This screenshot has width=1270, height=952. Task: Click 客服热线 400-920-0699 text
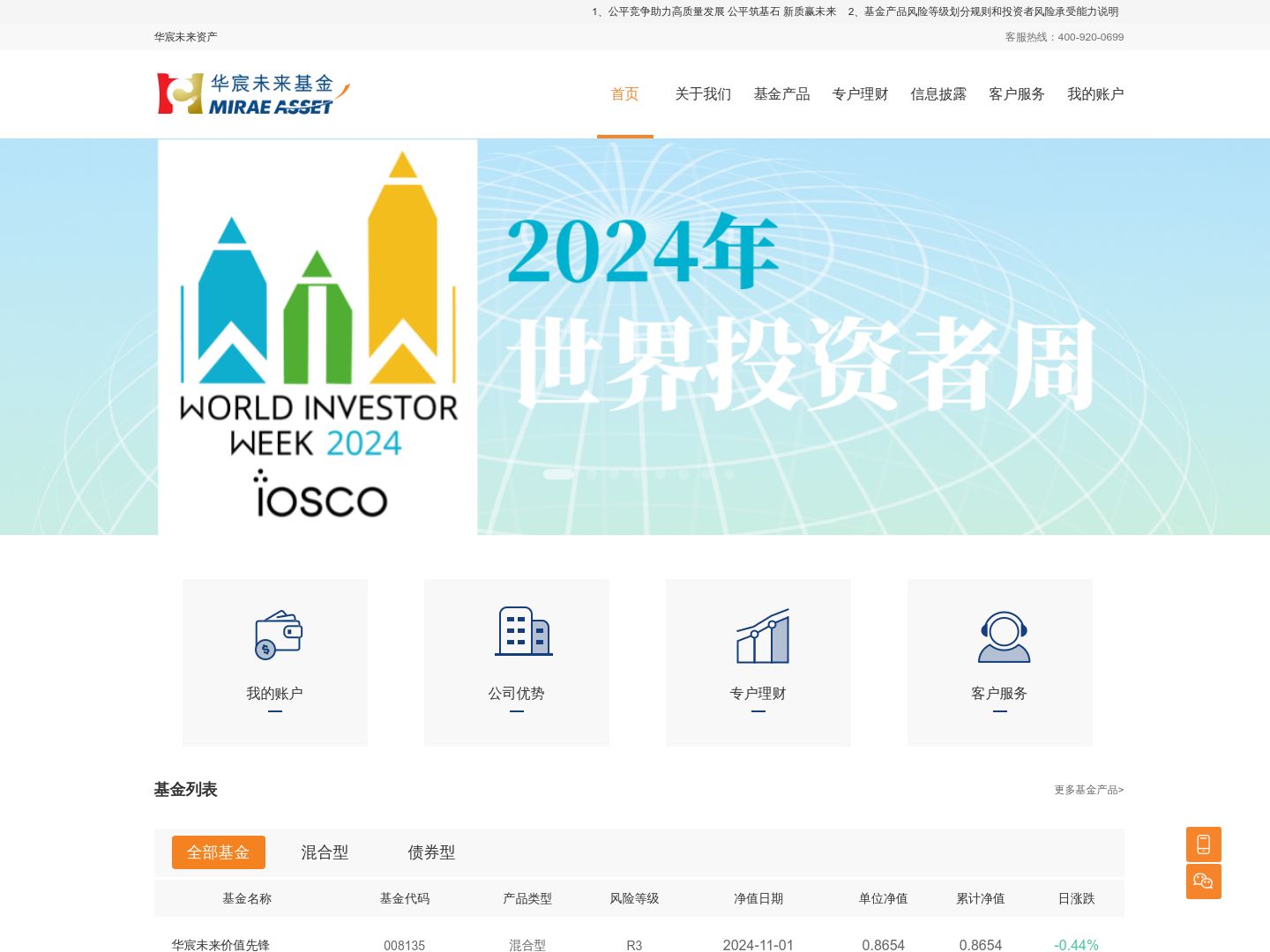point(1065,37)
